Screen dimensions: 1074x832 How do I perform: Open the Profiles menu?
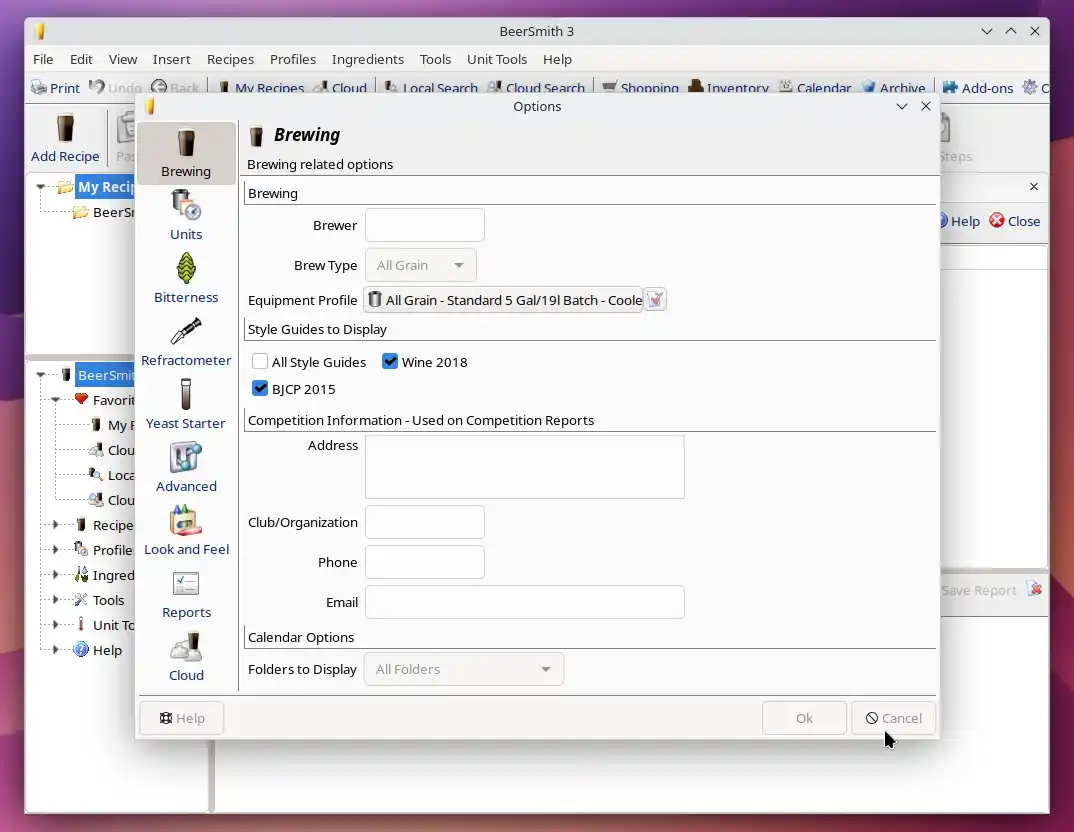[292, 60]
